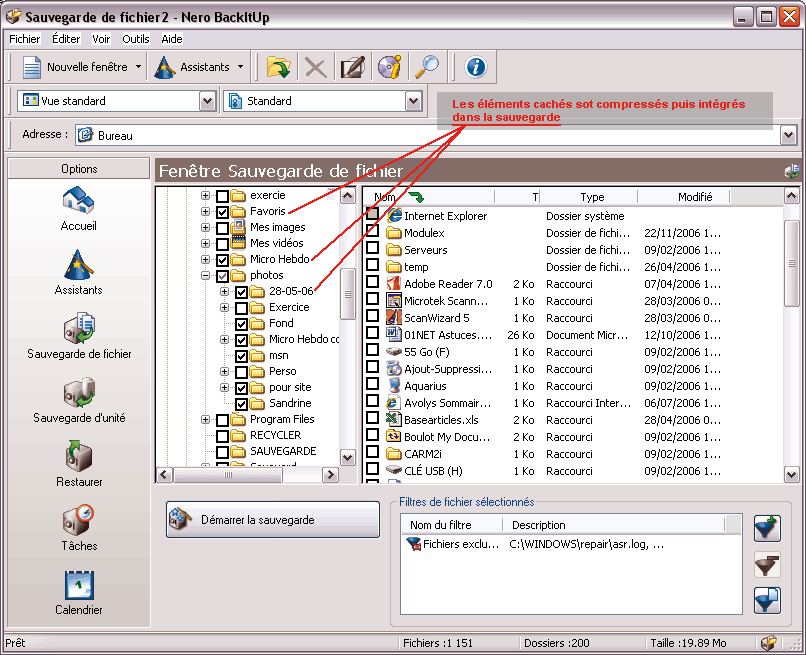Check the Program Files checkbox
The height and width of the screenshot is (655, 806).
tap(222, 420)
